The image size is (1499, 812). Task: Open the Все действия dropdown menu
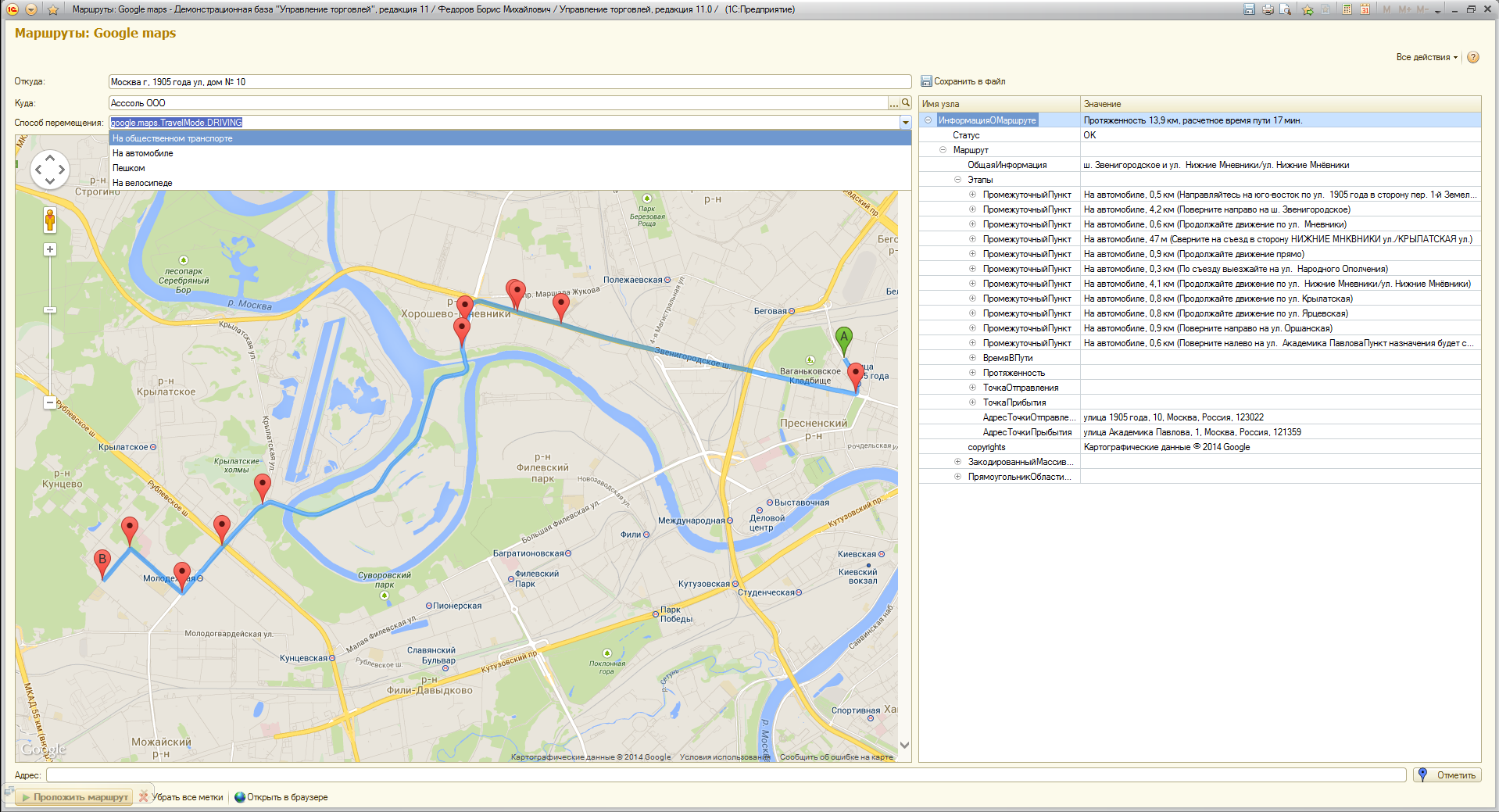pyautogui.click(x=1426, y=57)
